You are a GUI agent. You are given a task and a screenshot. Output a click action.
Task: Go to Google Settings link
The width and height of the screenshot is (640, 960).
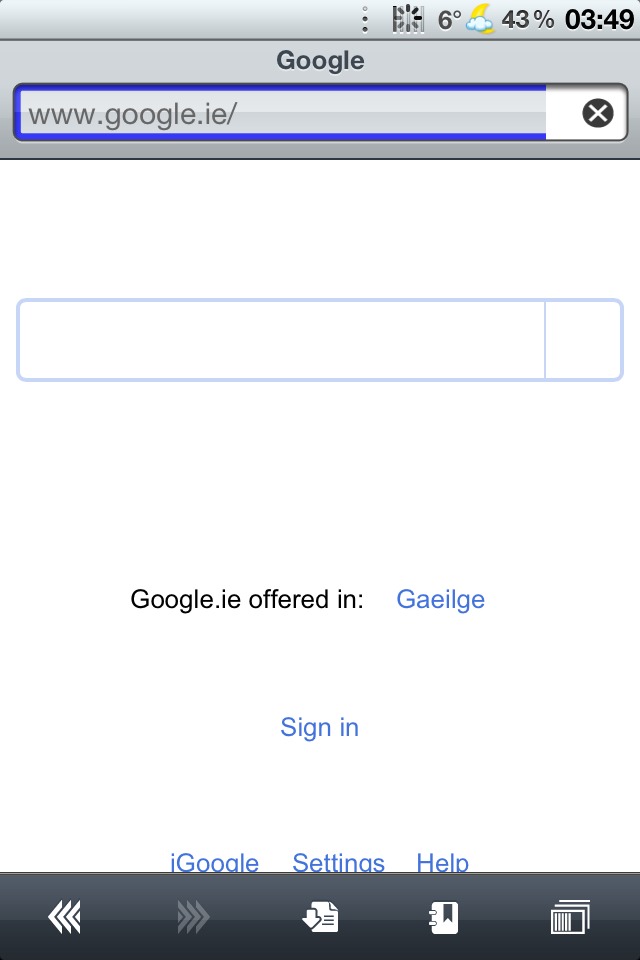(x=338, y=862)
